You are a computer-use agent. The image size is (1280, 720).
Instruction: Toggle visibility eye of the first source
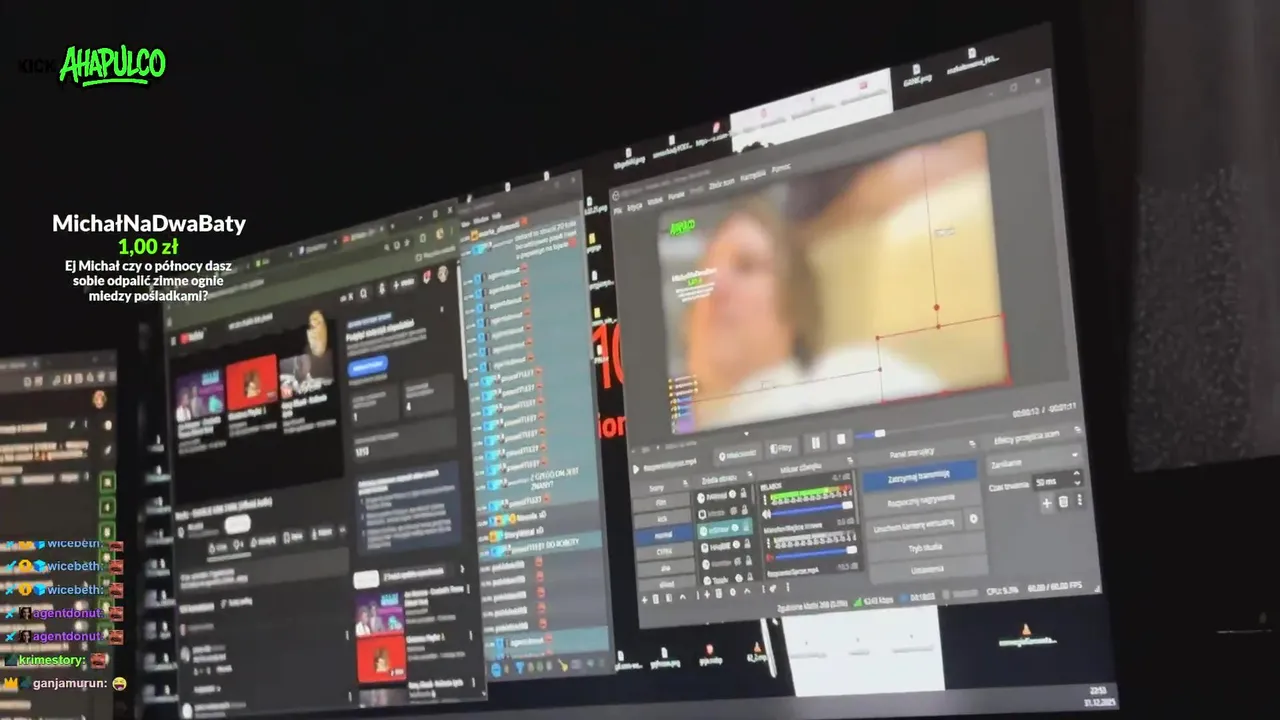732,494
